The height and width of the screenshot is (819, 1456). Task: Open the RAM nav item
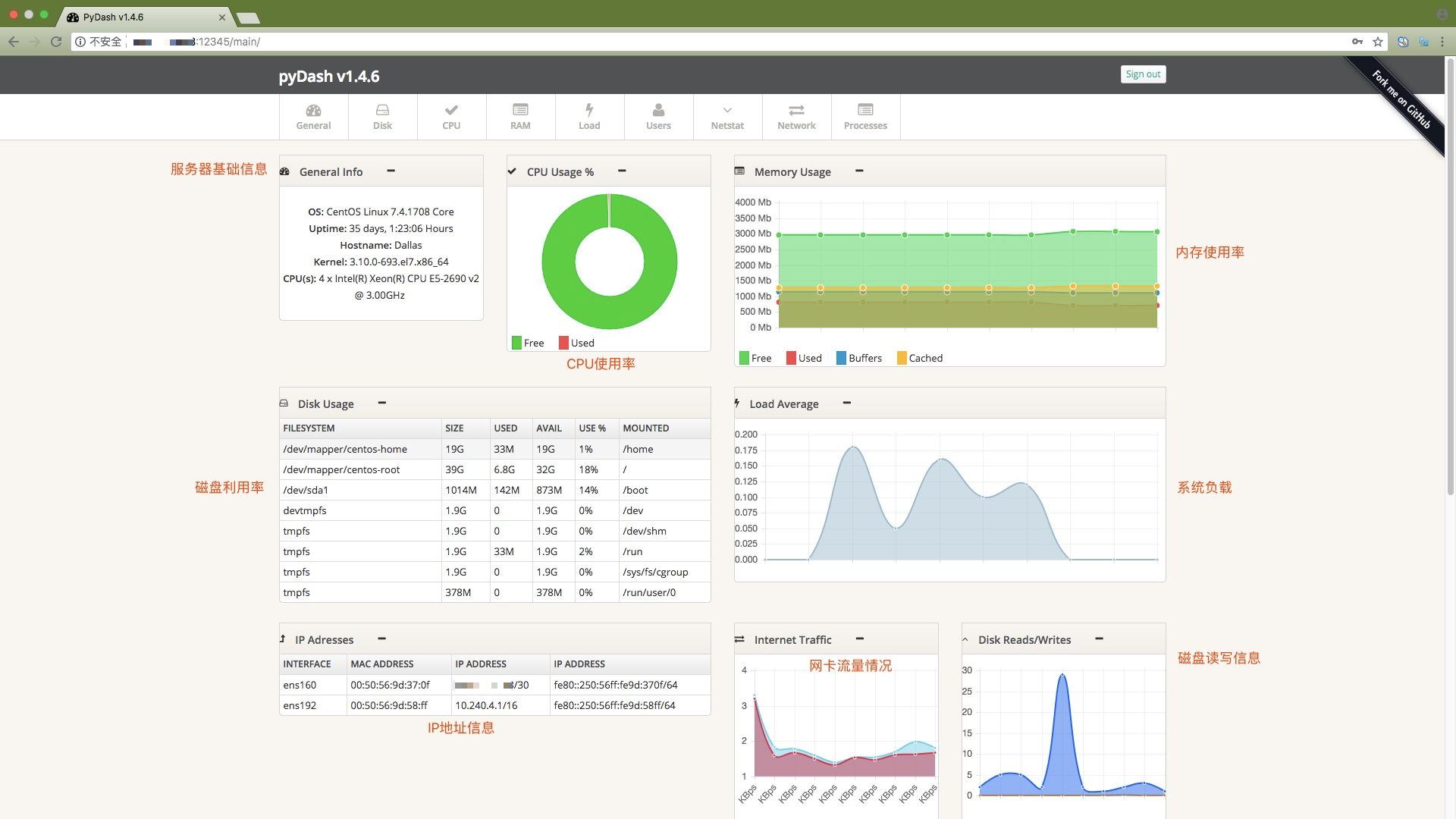520,117
